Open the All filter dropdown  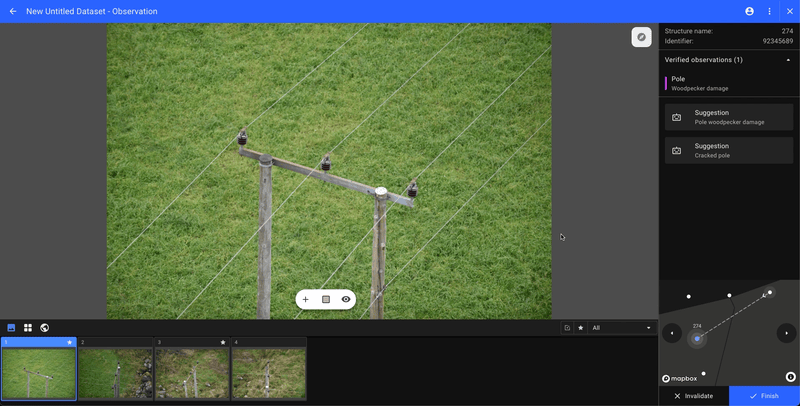pyautogui.click(x=621, y=328)
